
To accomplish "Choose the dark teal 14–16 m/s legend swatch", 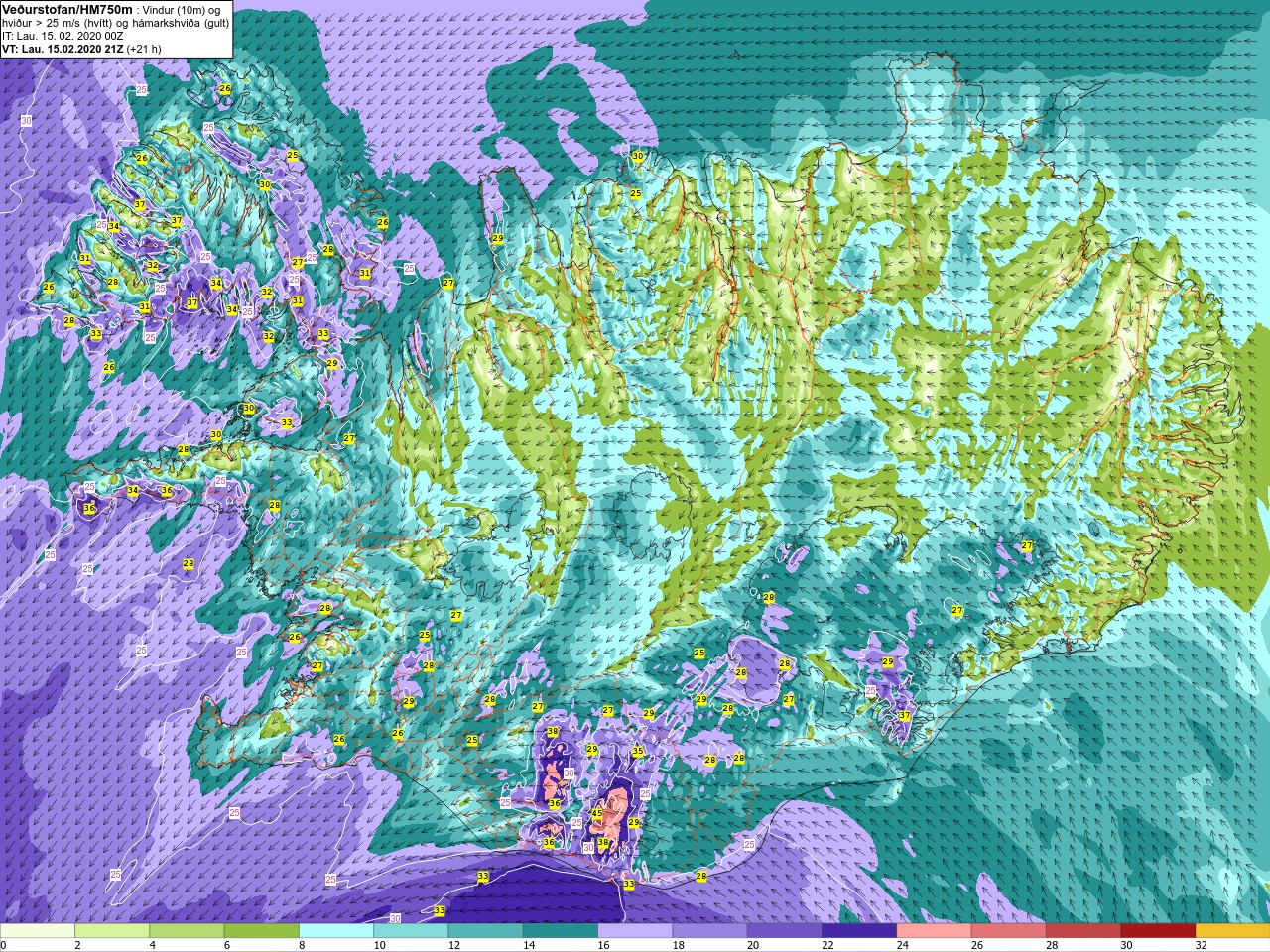I will click(x=561, y=931).
